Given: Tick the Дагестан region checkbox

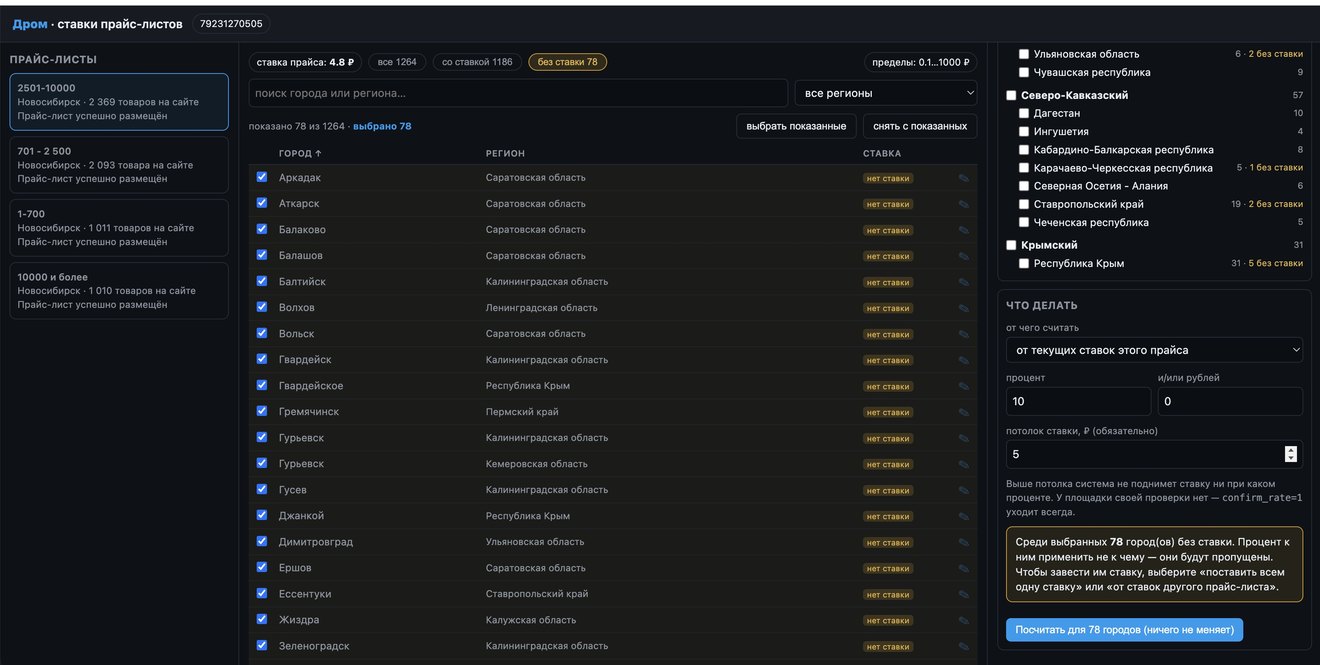Looking at the screenshot, I should pyautogui.click(x=1024, y=113).
